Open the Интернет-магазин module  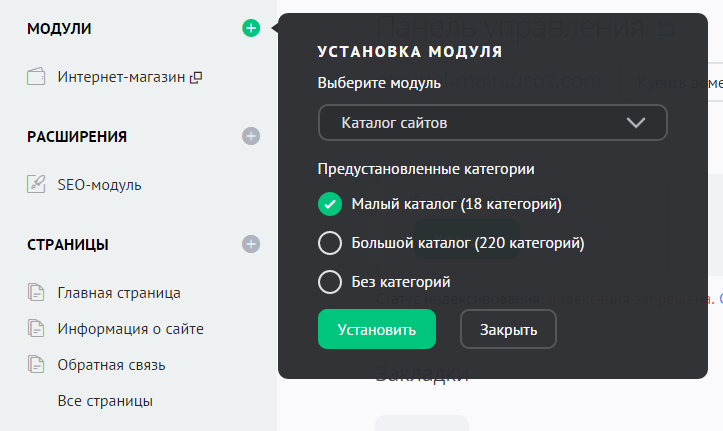(120, 77)
